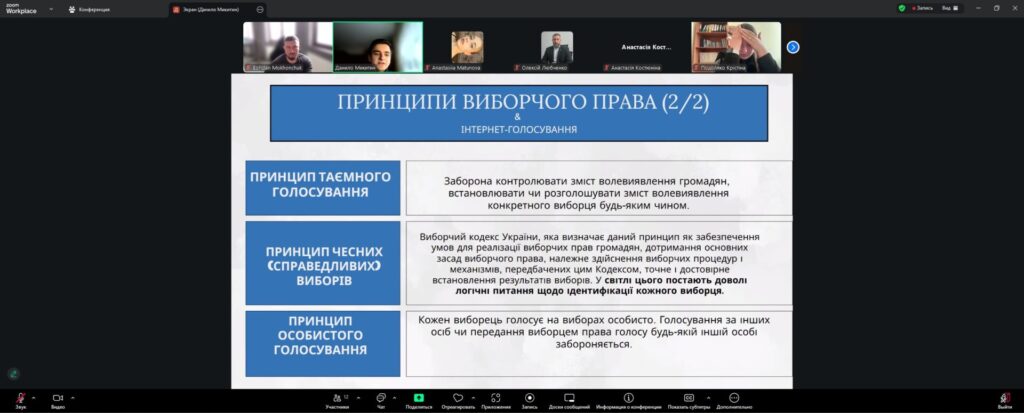Viewport: 1024px width, 413px height.
Task: Open the Чат chat panel
Action: tap(381, 398)
